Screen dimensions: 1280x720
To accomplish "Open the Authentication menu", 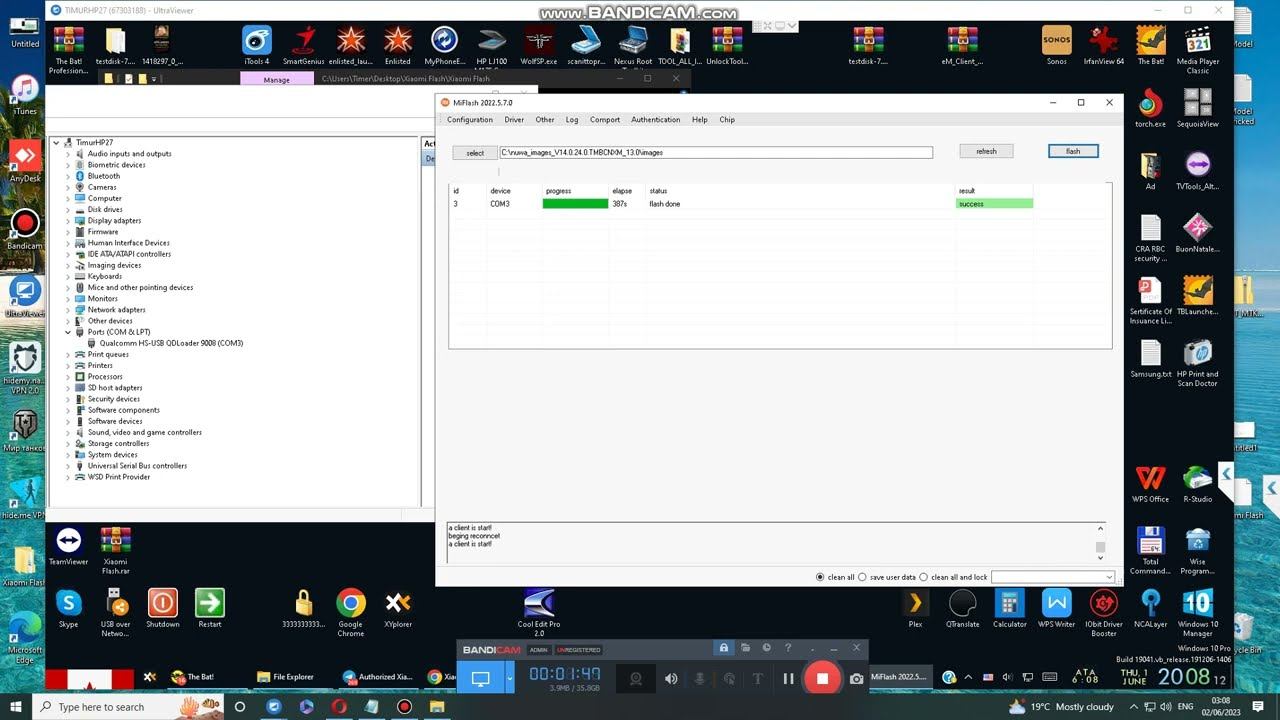I will coord(655,120).
